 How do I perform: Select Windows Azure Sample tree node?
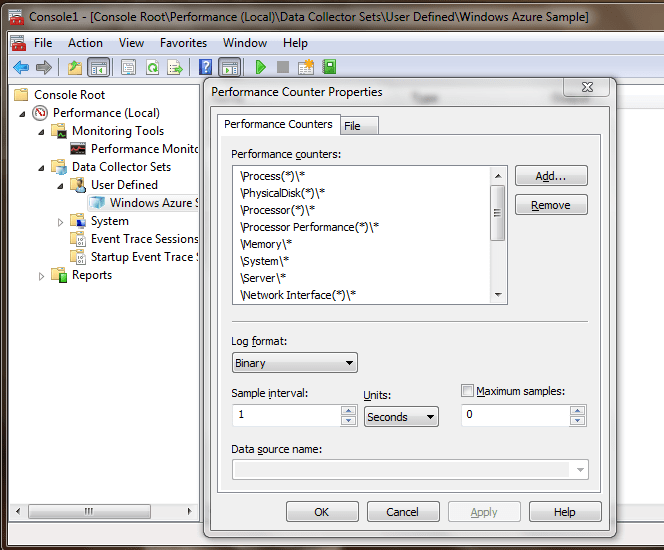143,203
